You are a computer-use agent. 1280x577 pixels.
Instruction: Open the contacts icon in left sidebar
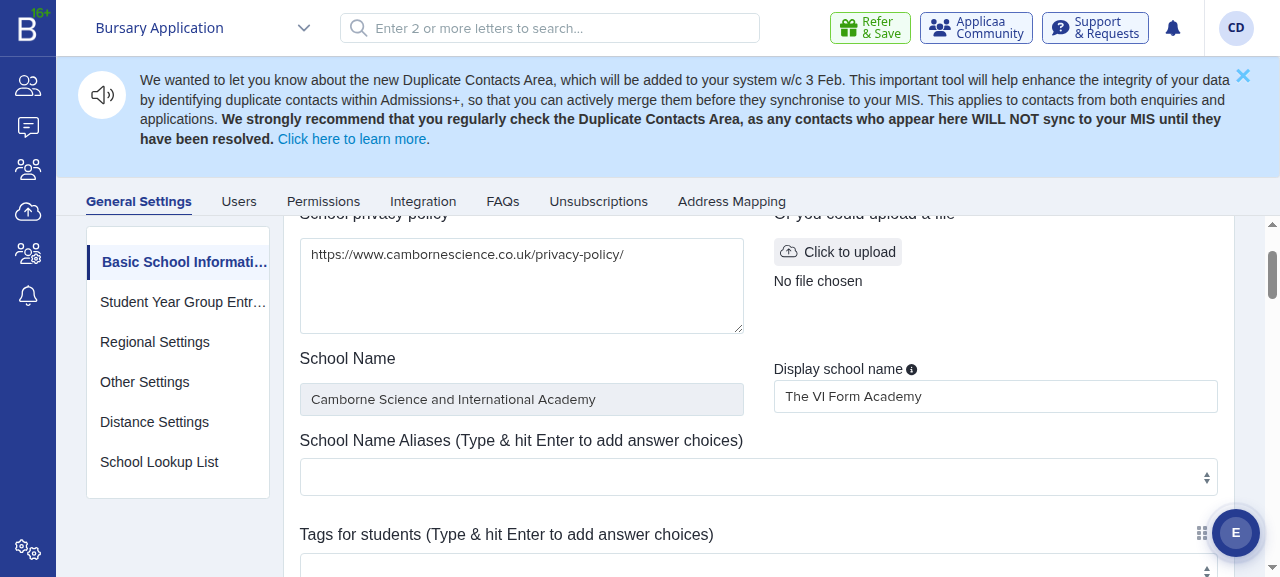coord(28,86)
